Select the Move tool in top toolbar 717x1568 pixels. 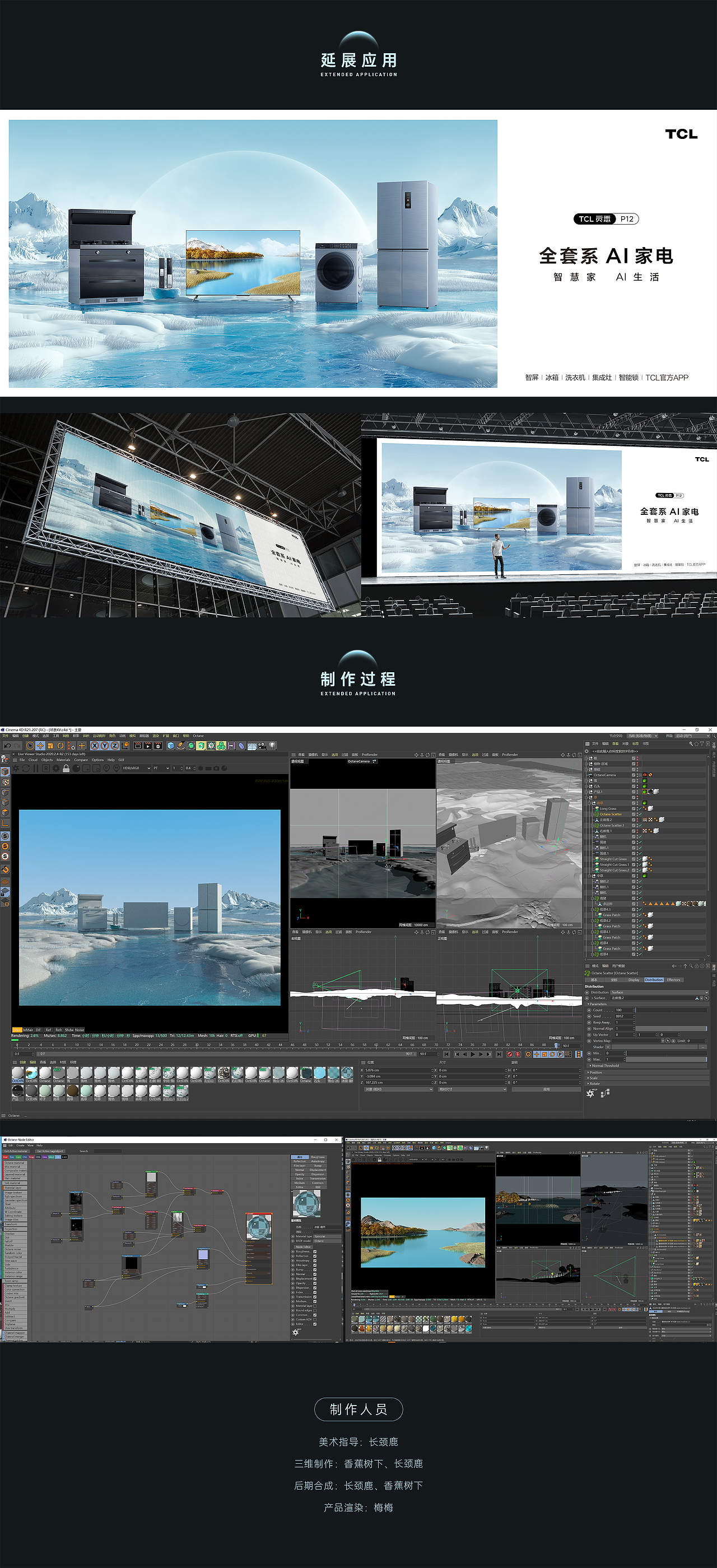pos(40,746)
